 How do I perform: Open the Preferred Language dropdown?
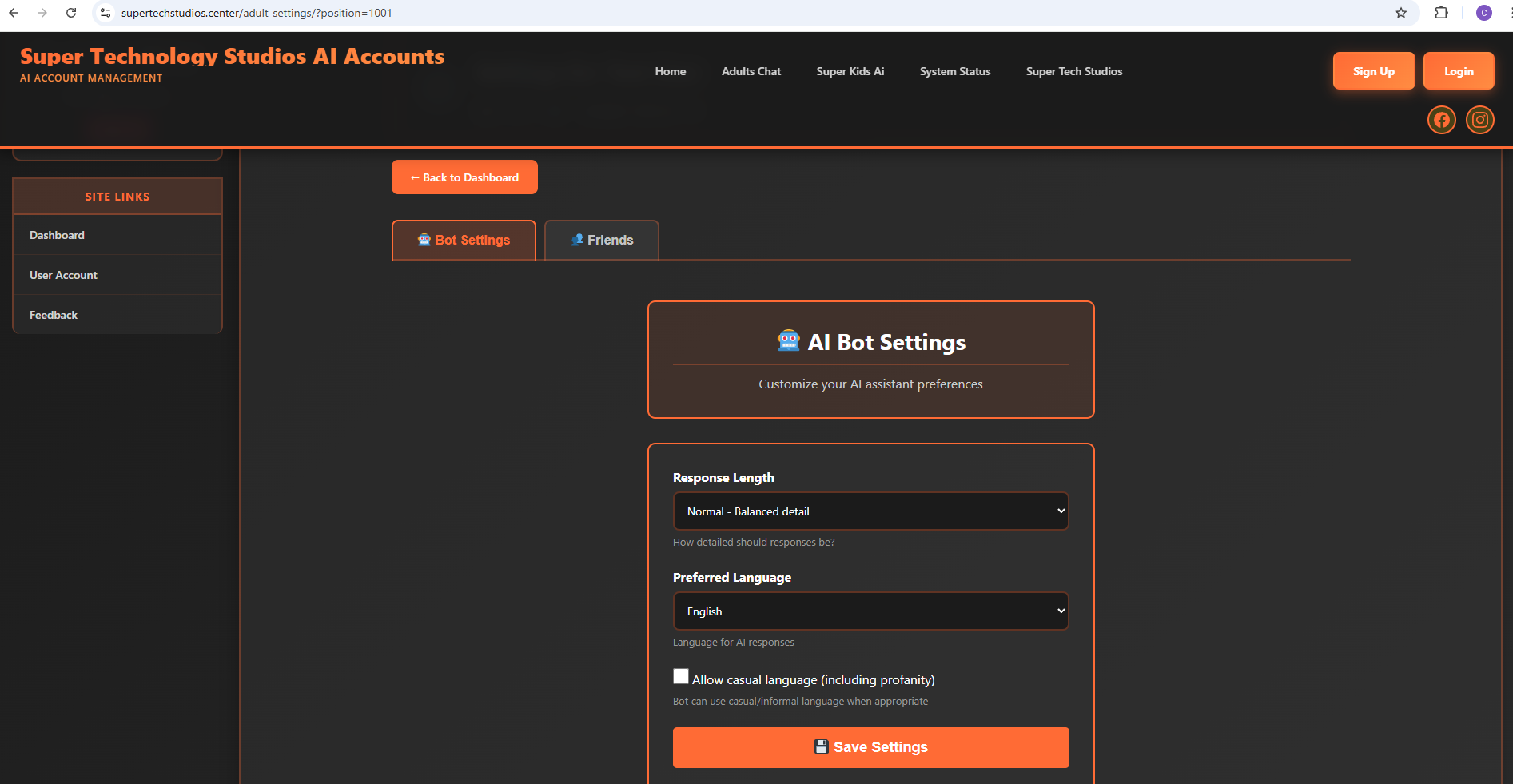click(870, 611)
